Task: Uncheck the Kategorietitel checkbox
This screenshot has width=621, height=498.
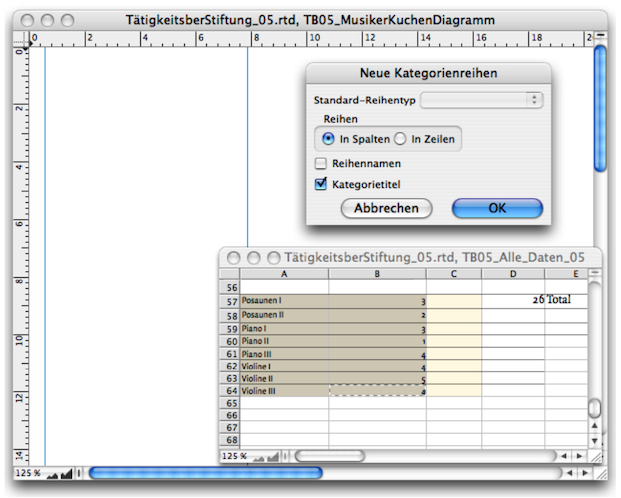Action: [x=321, y=183]
